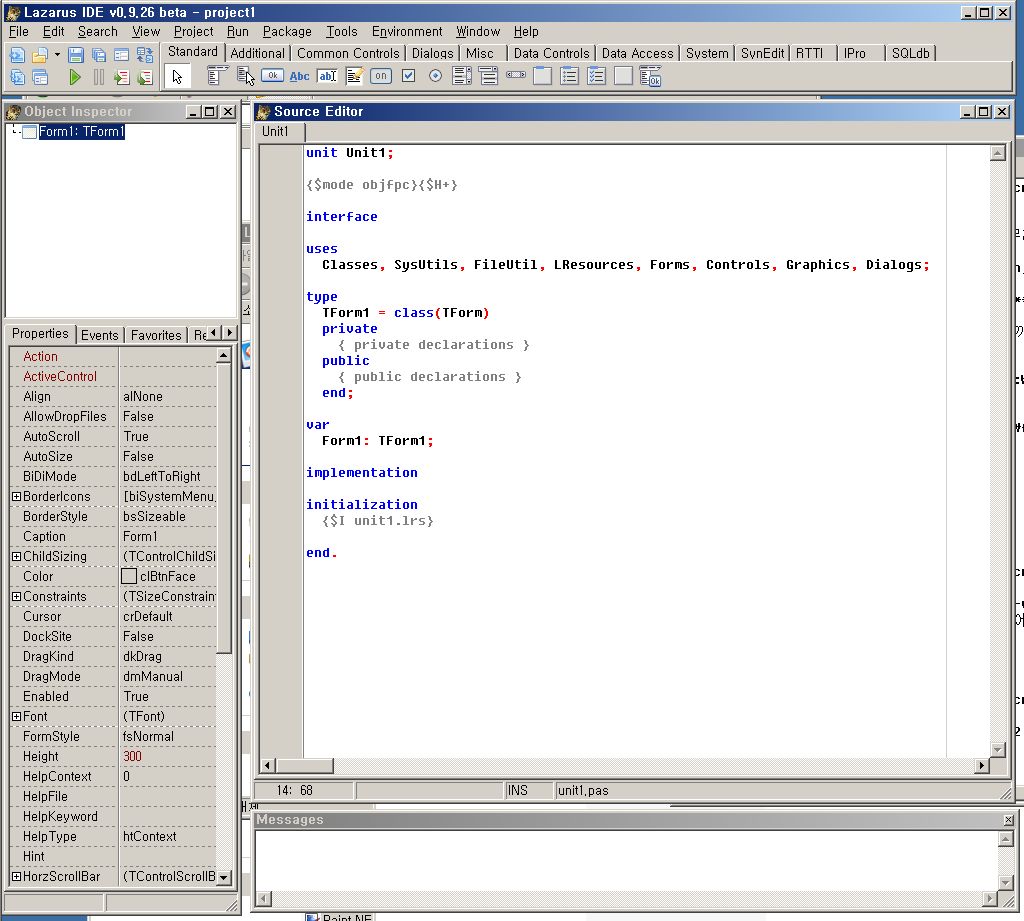Expand the ChildSizing property
The image size is (1024, 921).
pyautogui.click(x=16, y=557)
